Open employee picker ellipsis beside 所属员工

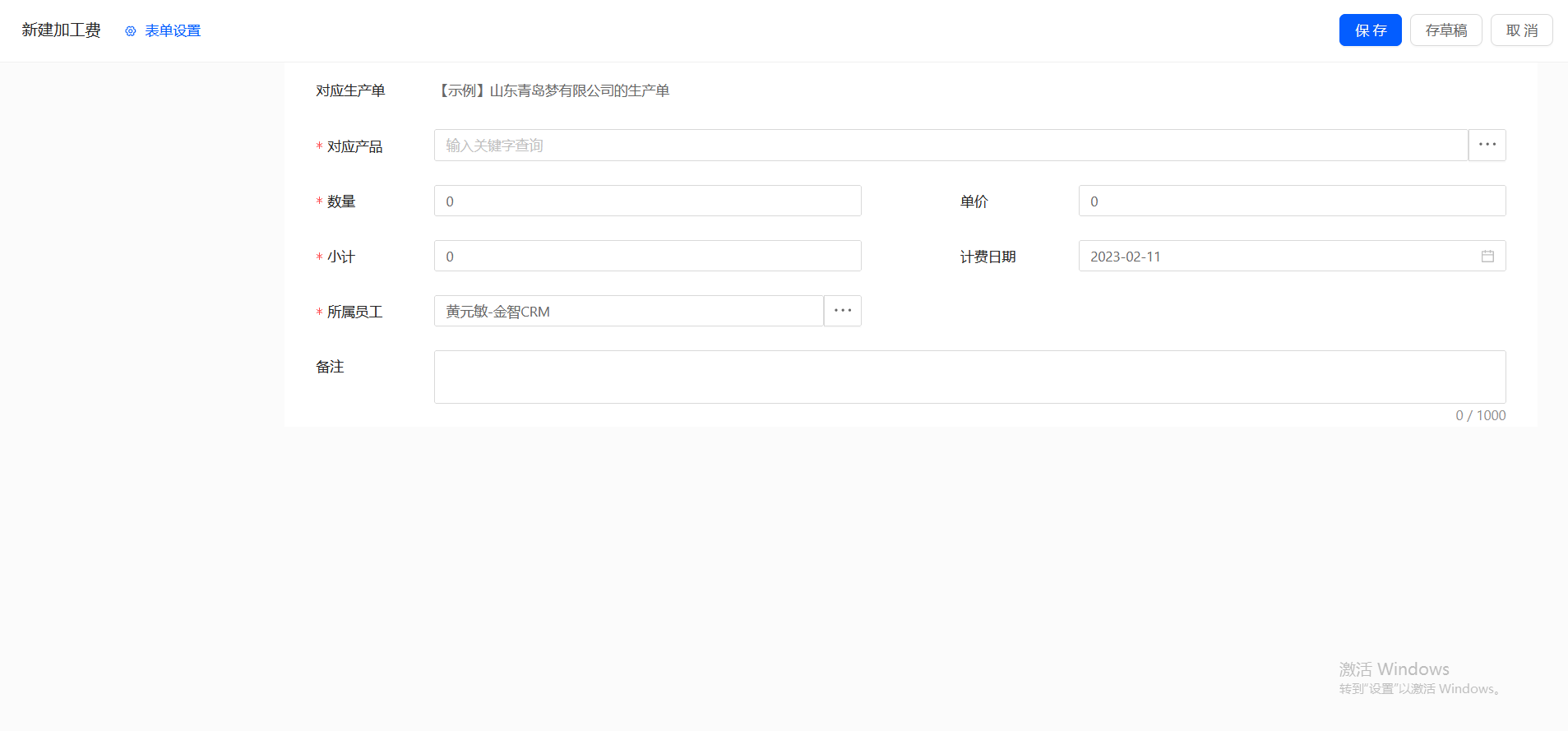pyautogui.click(x=842, y=312)
